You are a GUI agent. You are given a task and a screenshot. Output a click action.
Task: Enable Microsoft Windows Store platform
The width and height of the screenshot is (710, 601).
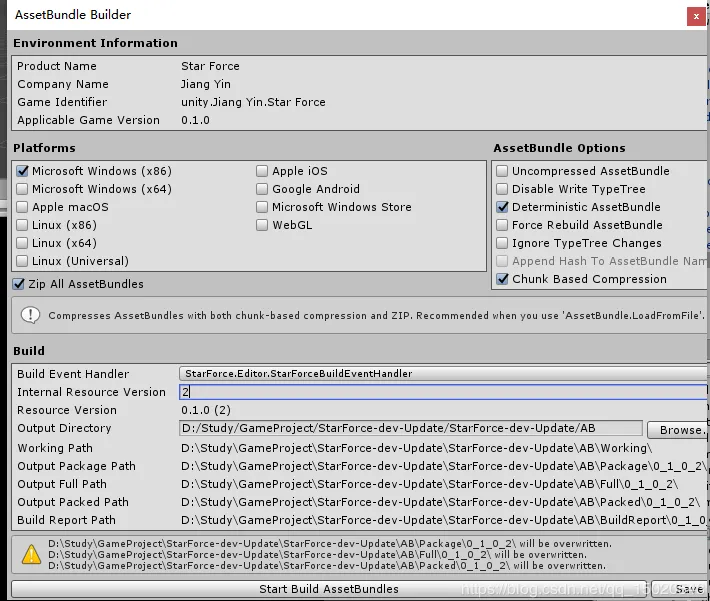pos(262,207)
